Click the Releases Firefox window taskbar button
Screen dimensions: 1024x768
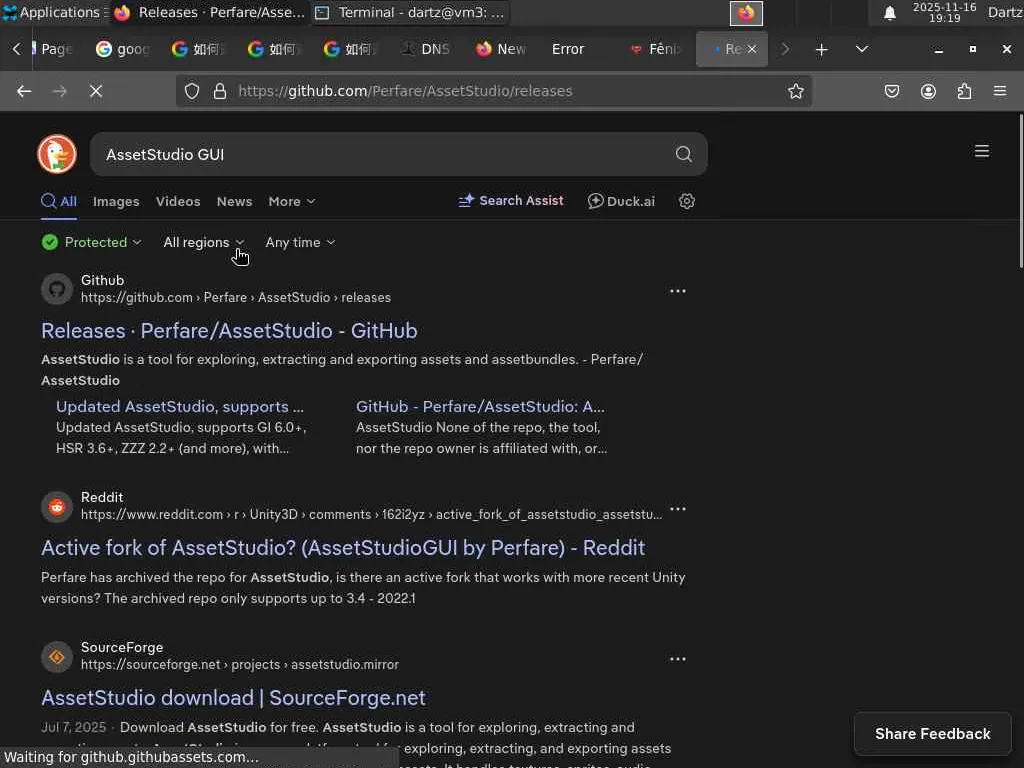coord(209,12)
